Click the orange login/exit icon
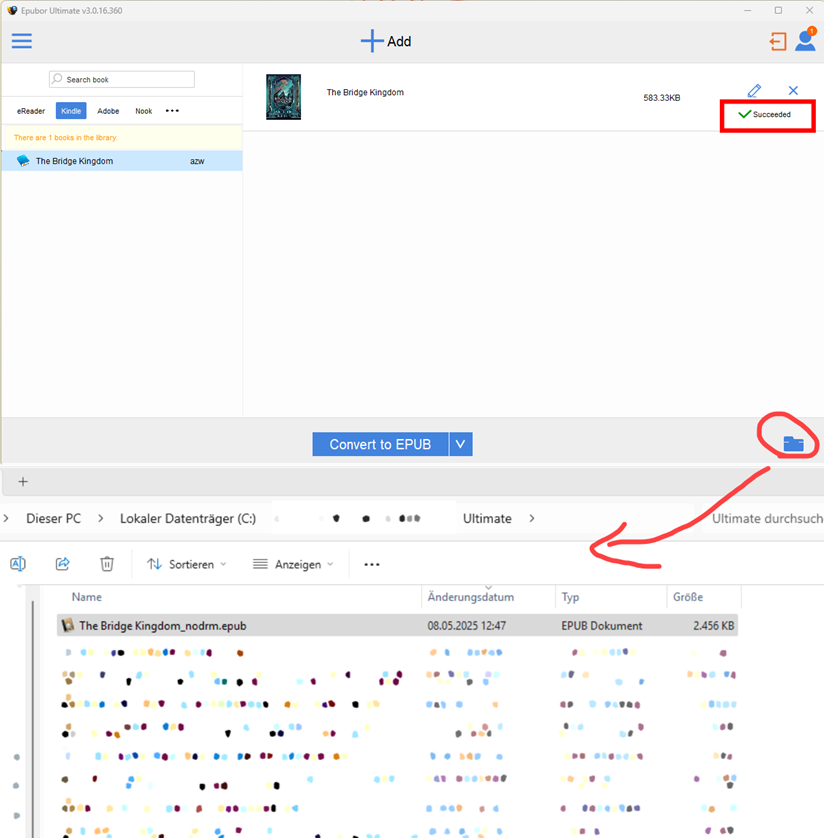Image resolution: width=825 pixels, height=839 pixels. tap(778, 41)
